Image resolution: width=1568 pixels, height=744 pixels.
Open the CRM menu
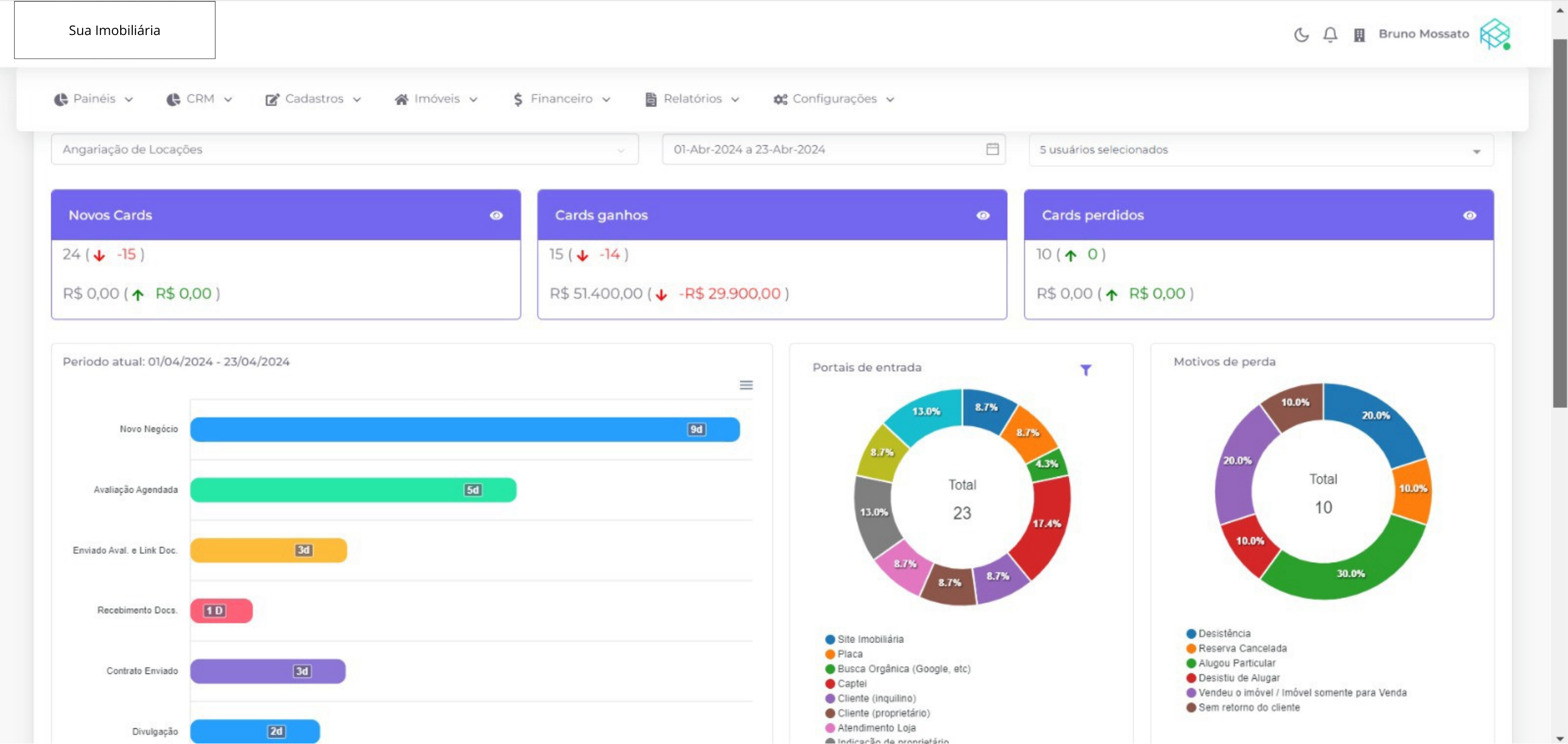199,99
